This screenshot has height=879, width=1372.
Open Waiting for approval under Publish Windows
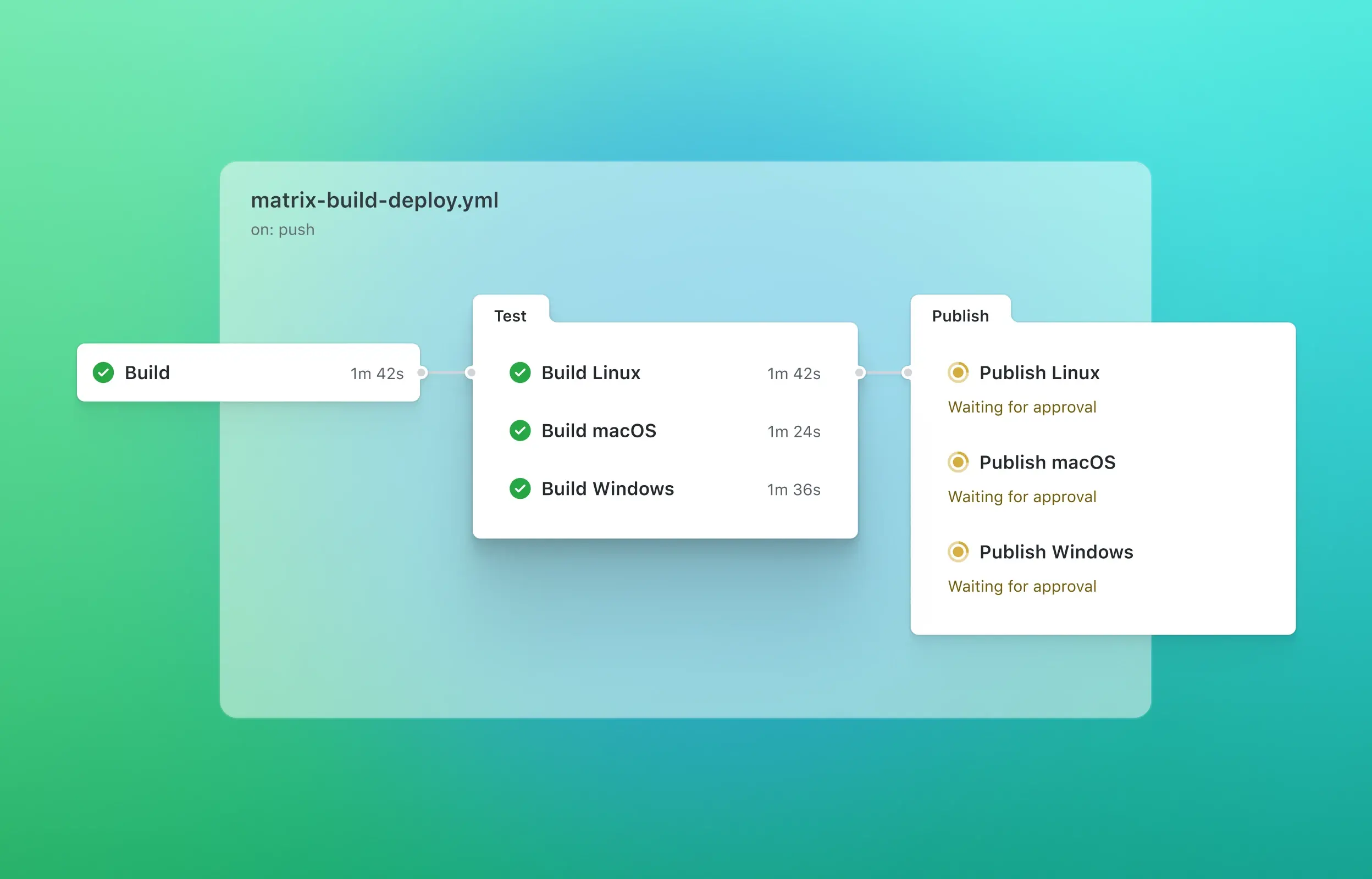click(1021, 586)
